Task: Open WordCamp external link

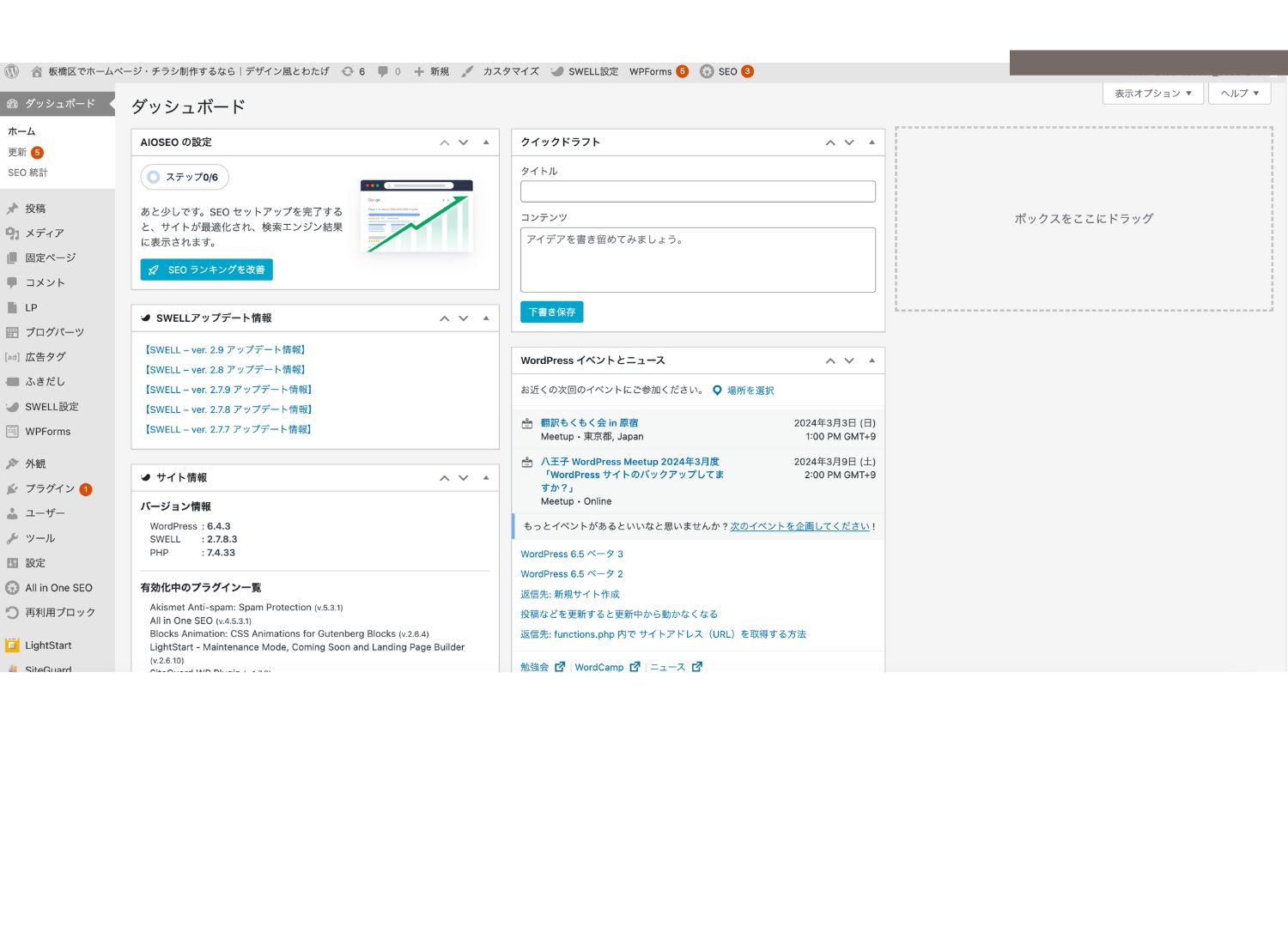Action: (607, 667)
